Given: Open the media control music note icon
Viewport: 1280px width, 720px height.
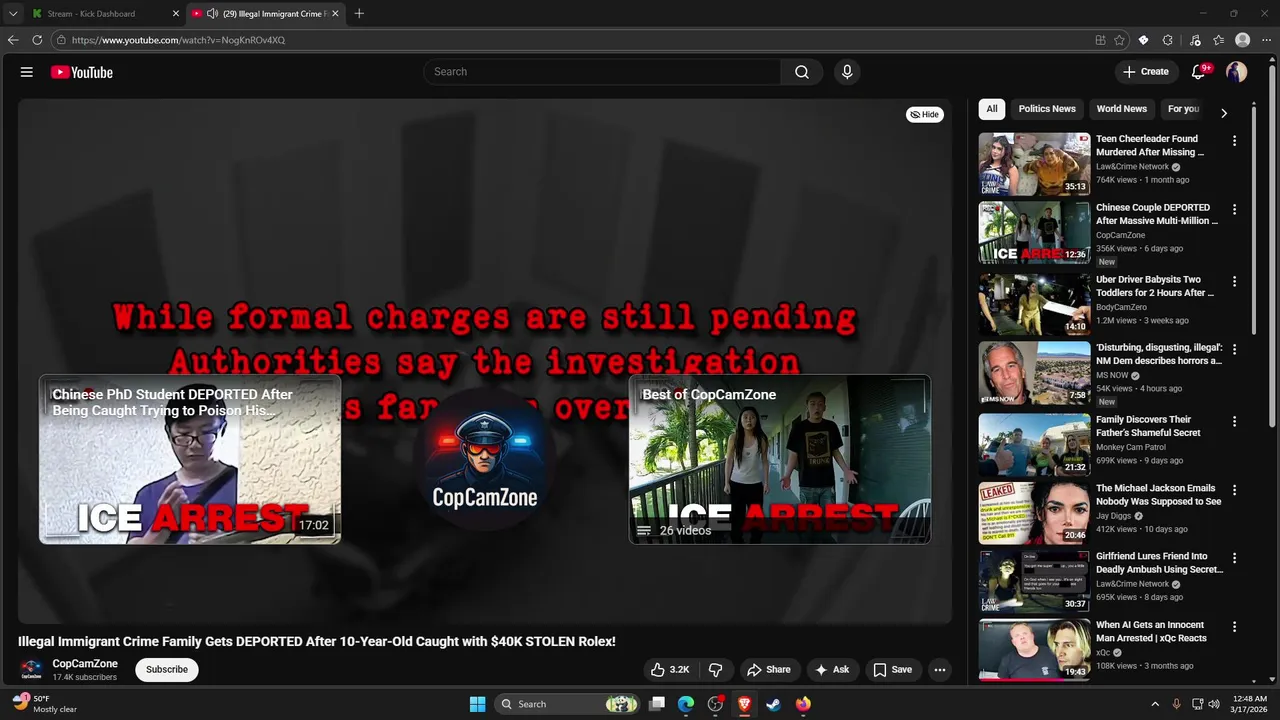Looking at the screenshot, I should [x=1195, y=40].
